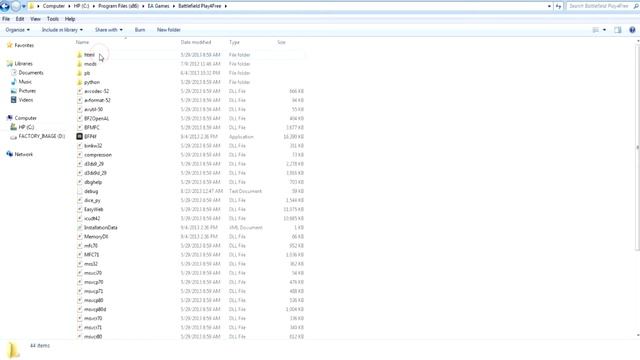
Task: Select the pb folder icon
Action: pyautogui.click(x=80, y=73)
